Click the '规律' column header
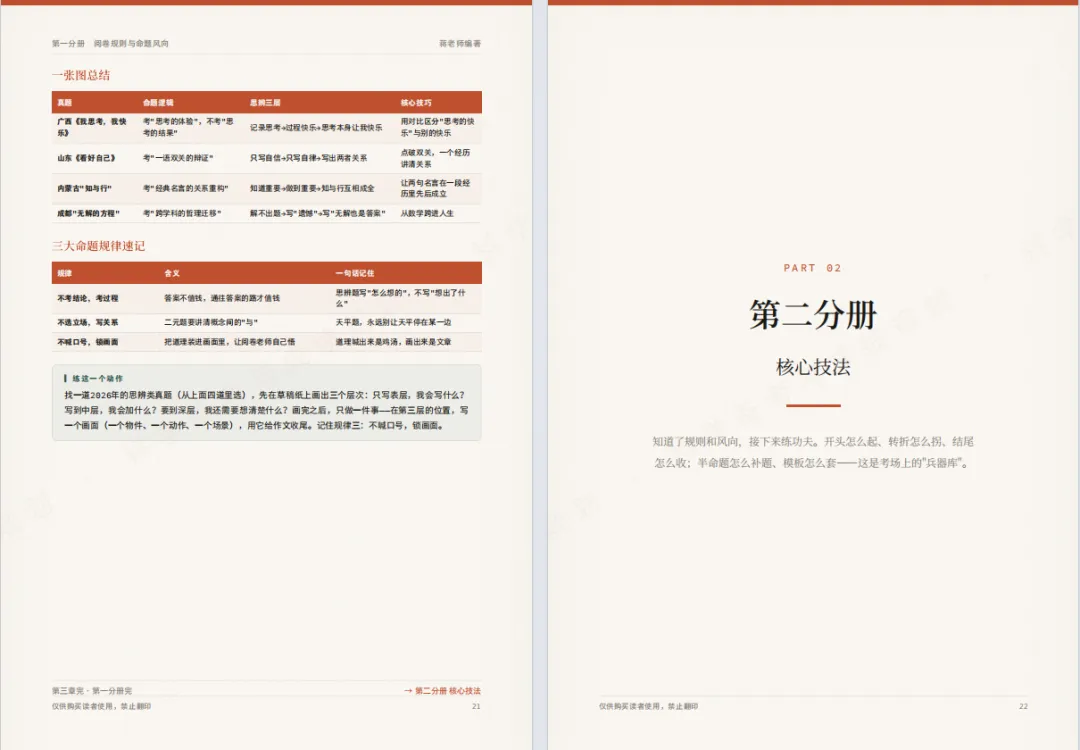This screenshot has width=1080, height=750. click(65, 273)
